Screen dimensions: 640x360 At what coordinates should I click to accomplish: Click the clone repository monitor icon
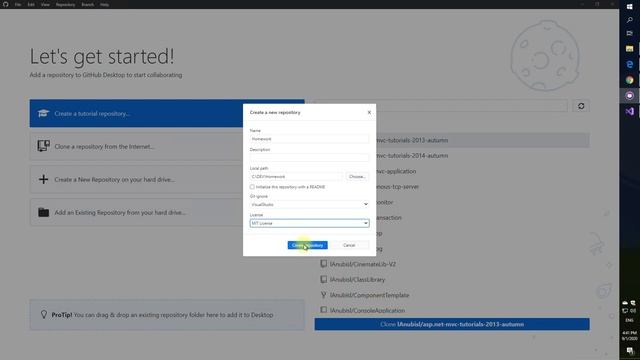[x=43, y=146]
